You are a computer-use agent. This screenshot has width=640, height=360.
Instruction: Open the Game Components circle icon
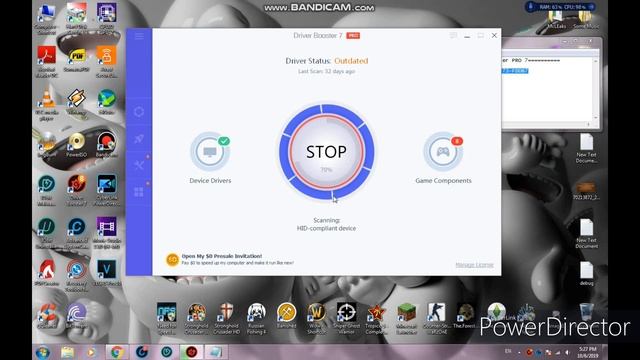(443, 151)
